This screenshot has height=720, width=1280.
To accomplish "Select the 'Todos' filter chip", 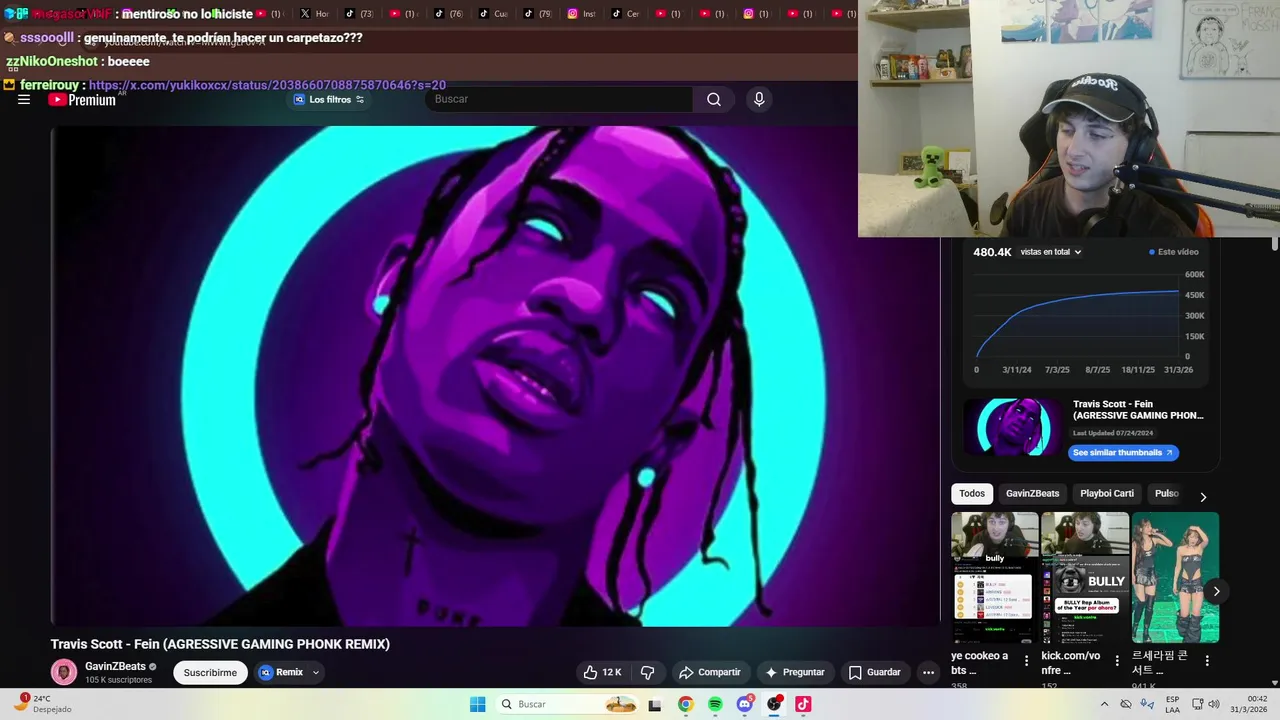I will (x=972, y=493).
